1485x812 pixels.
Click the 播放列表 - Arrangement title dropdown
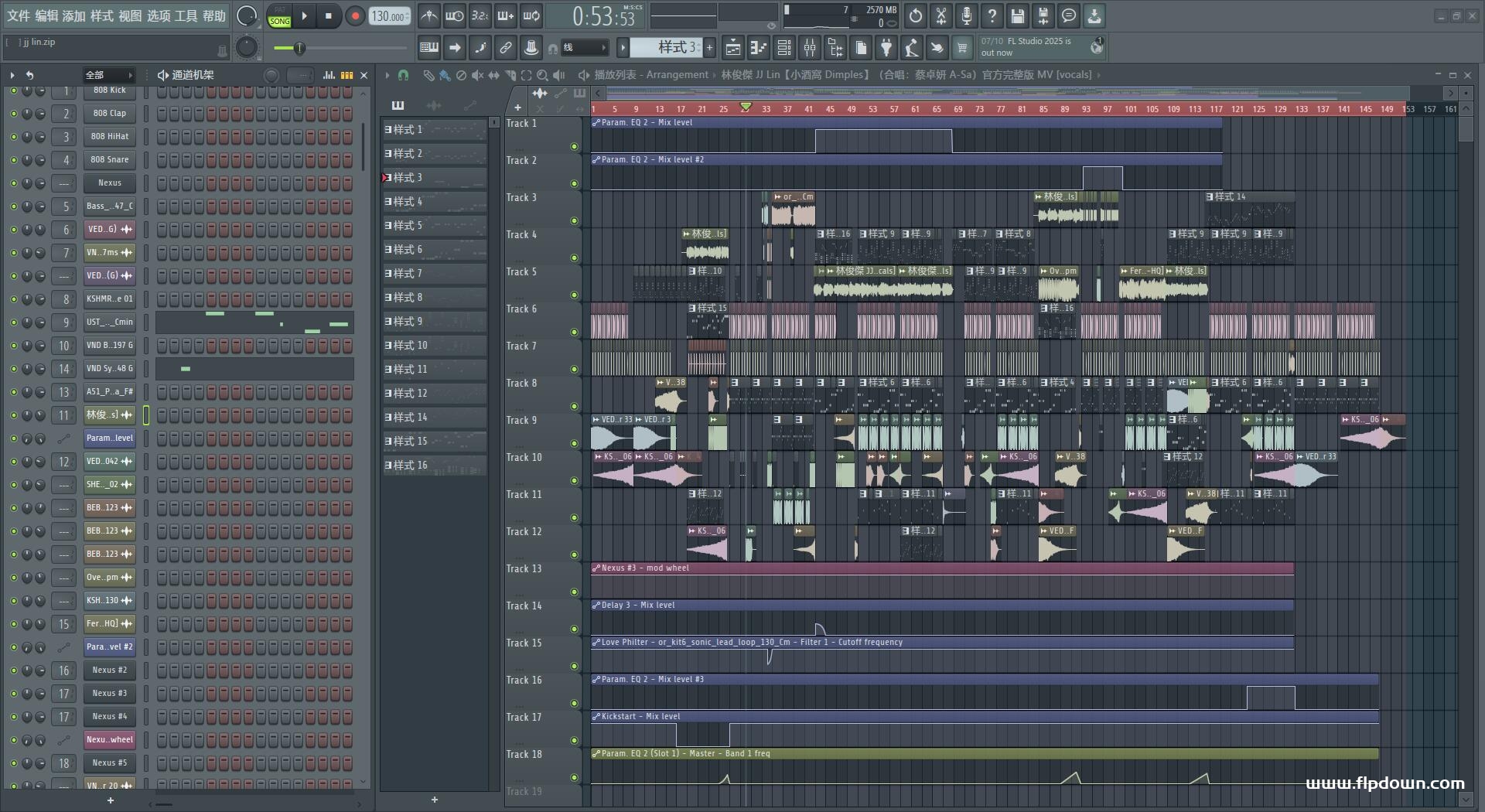click(650, 75)
